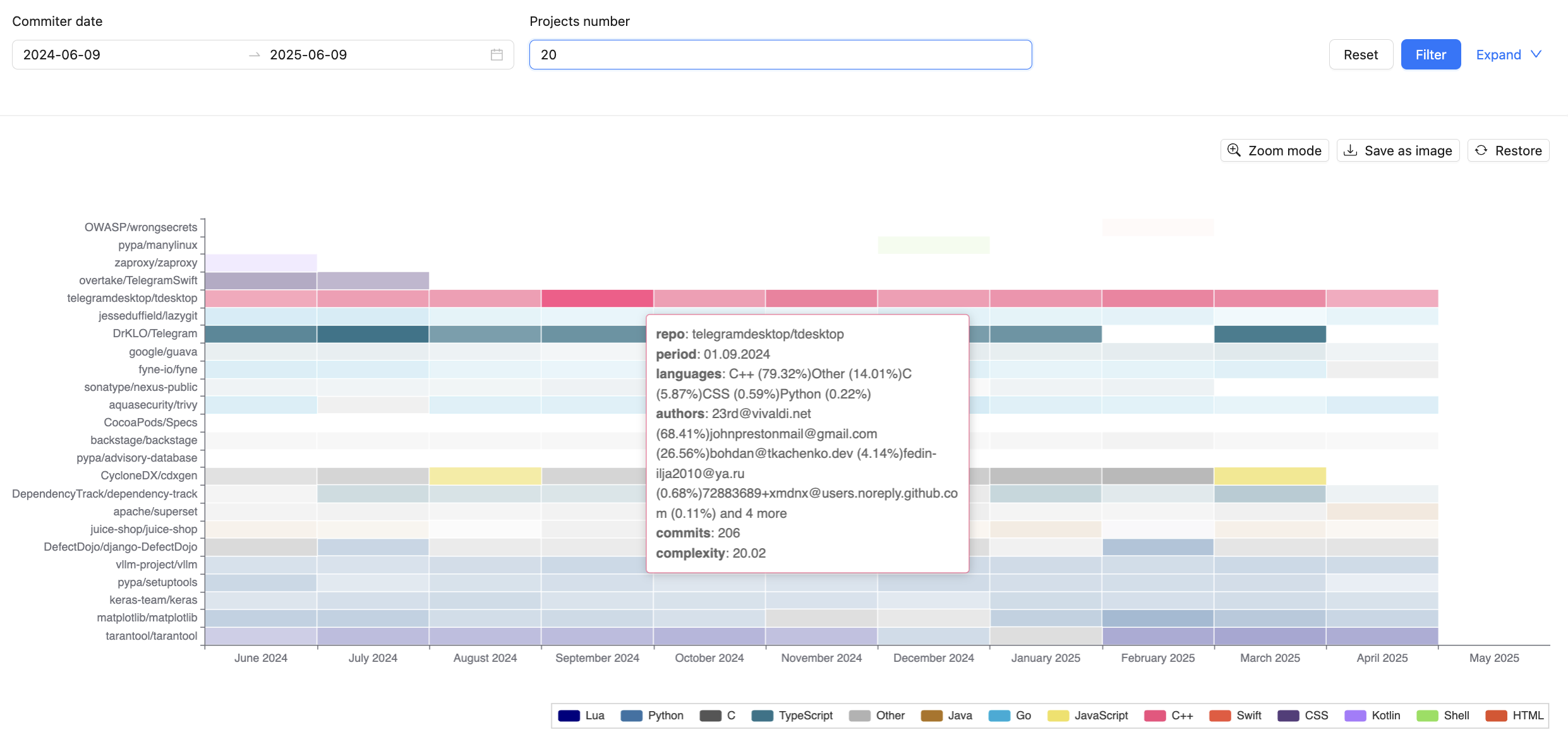Click the DrKLO/Telegram axis label
The image size is (1568, 749).
click(155, 333)
